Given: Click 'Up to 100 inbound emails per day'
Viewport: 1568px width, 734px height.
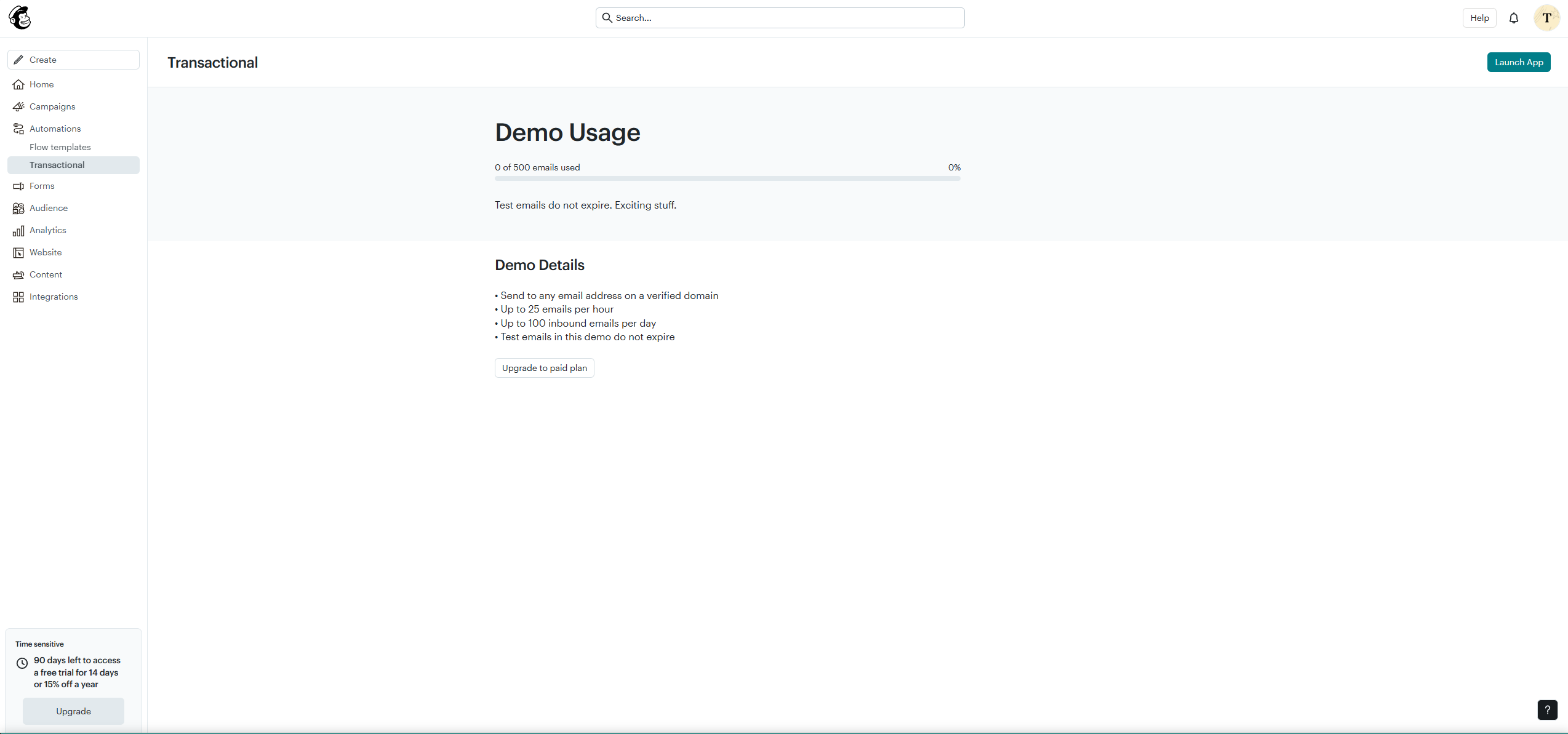Looking at the screenshot, I should point(575,324).
